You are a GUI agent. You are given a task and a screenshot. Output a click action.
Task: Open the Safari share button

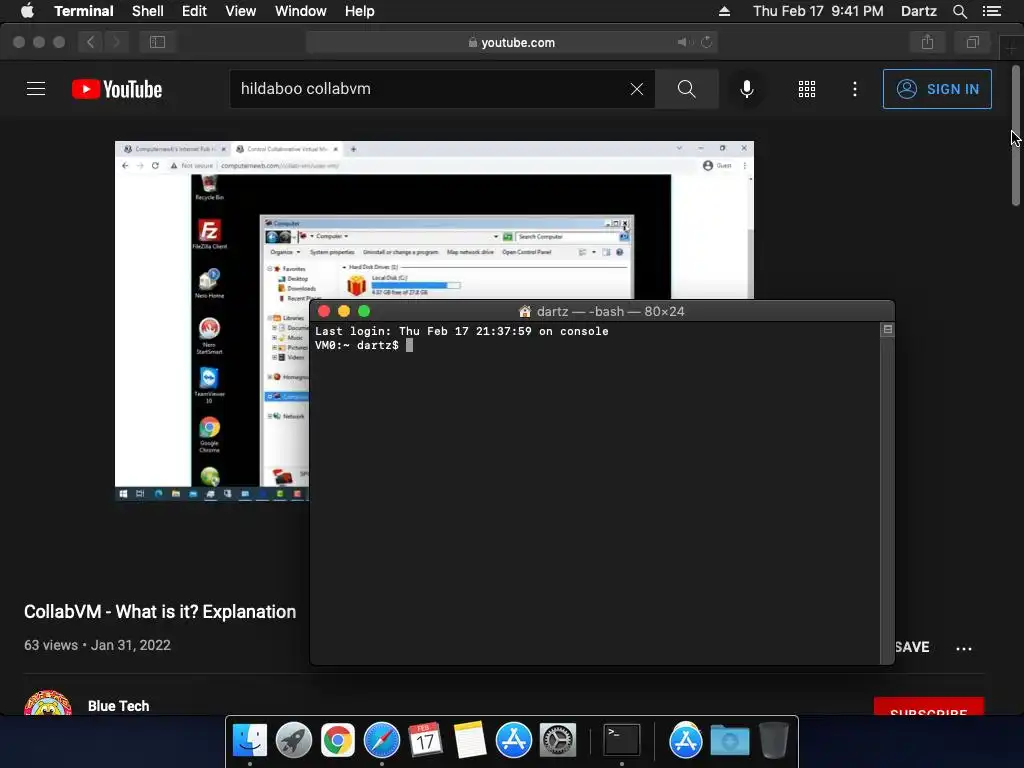click(927, 42)
